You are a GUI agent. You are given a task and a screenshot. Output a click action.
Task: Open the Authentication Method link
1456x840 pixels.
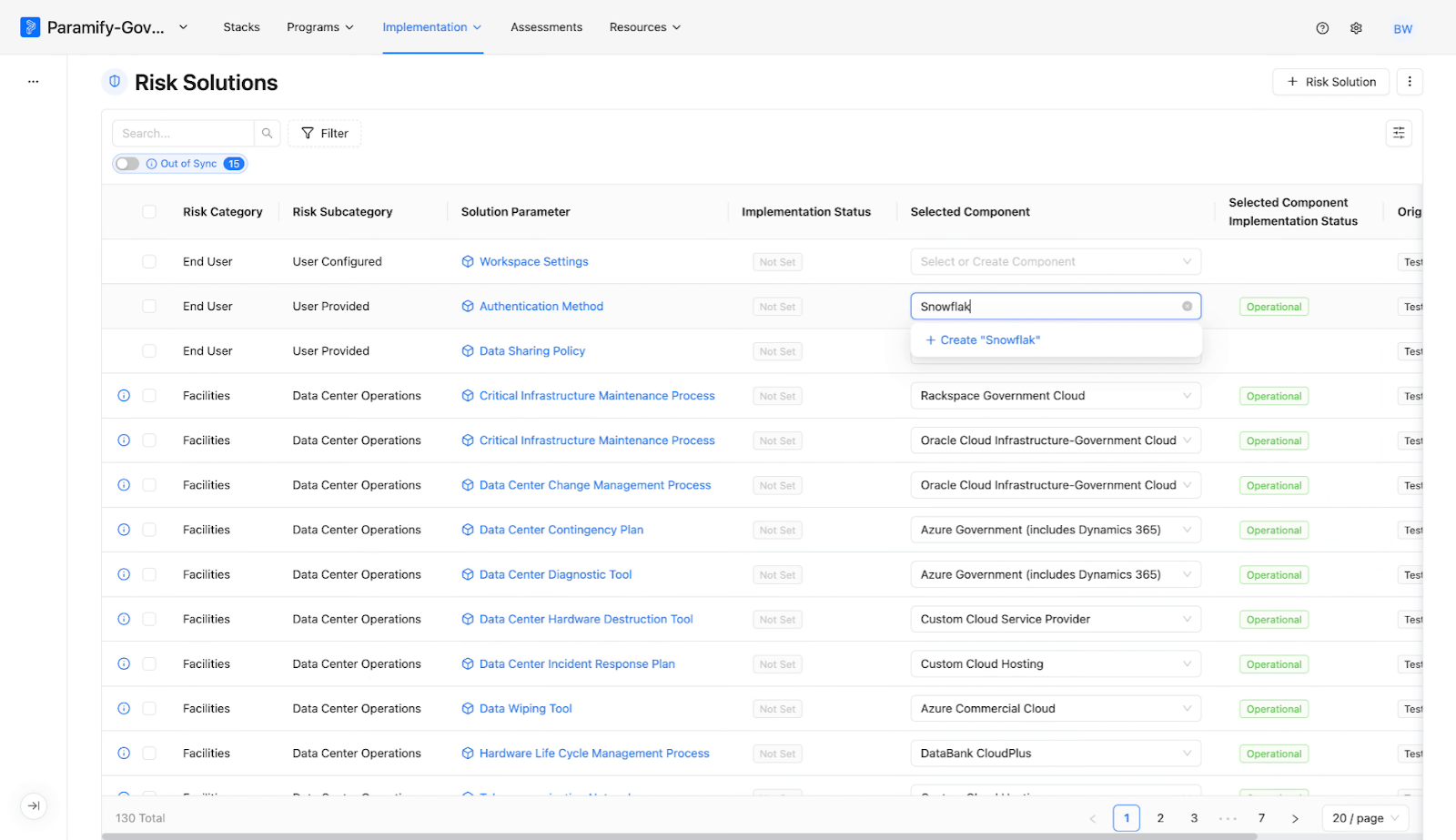(x=541, y=307)
